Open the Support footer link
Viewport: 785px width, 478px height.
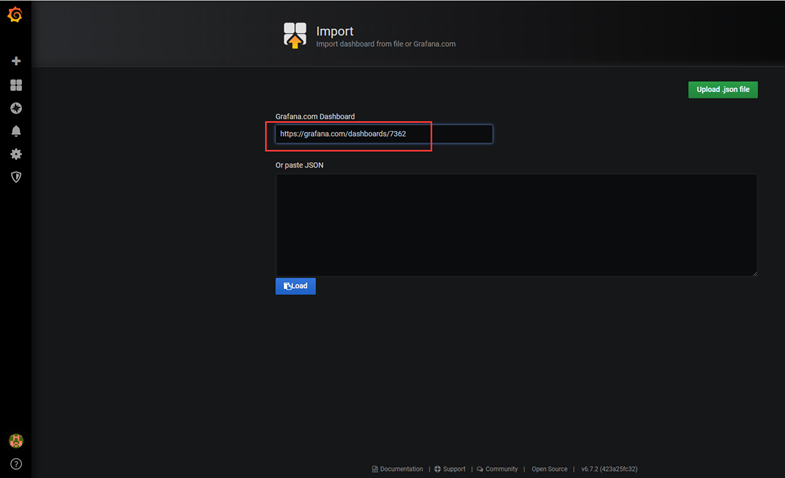[450, 469]
